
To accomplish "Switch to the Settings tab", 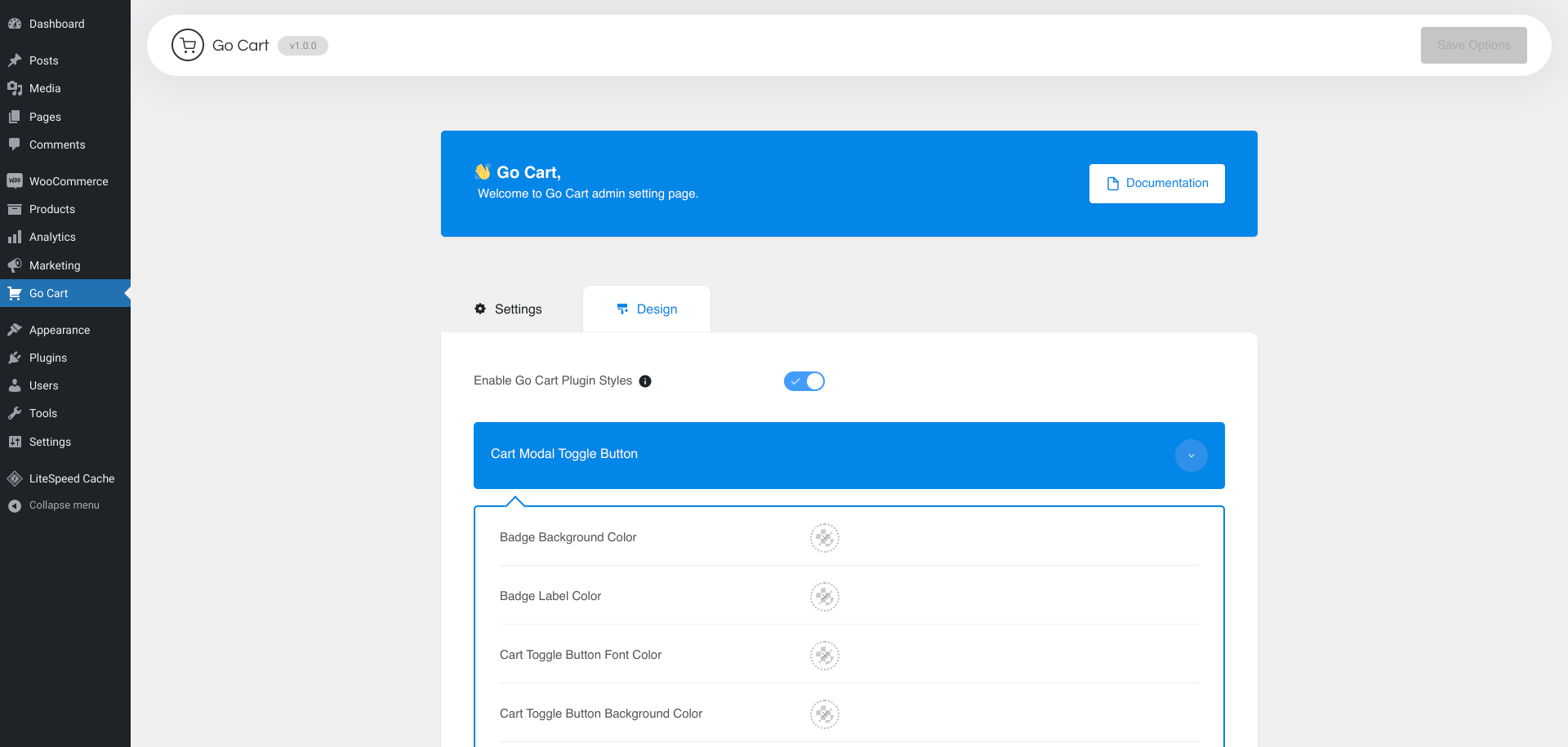I will point(509,309).
